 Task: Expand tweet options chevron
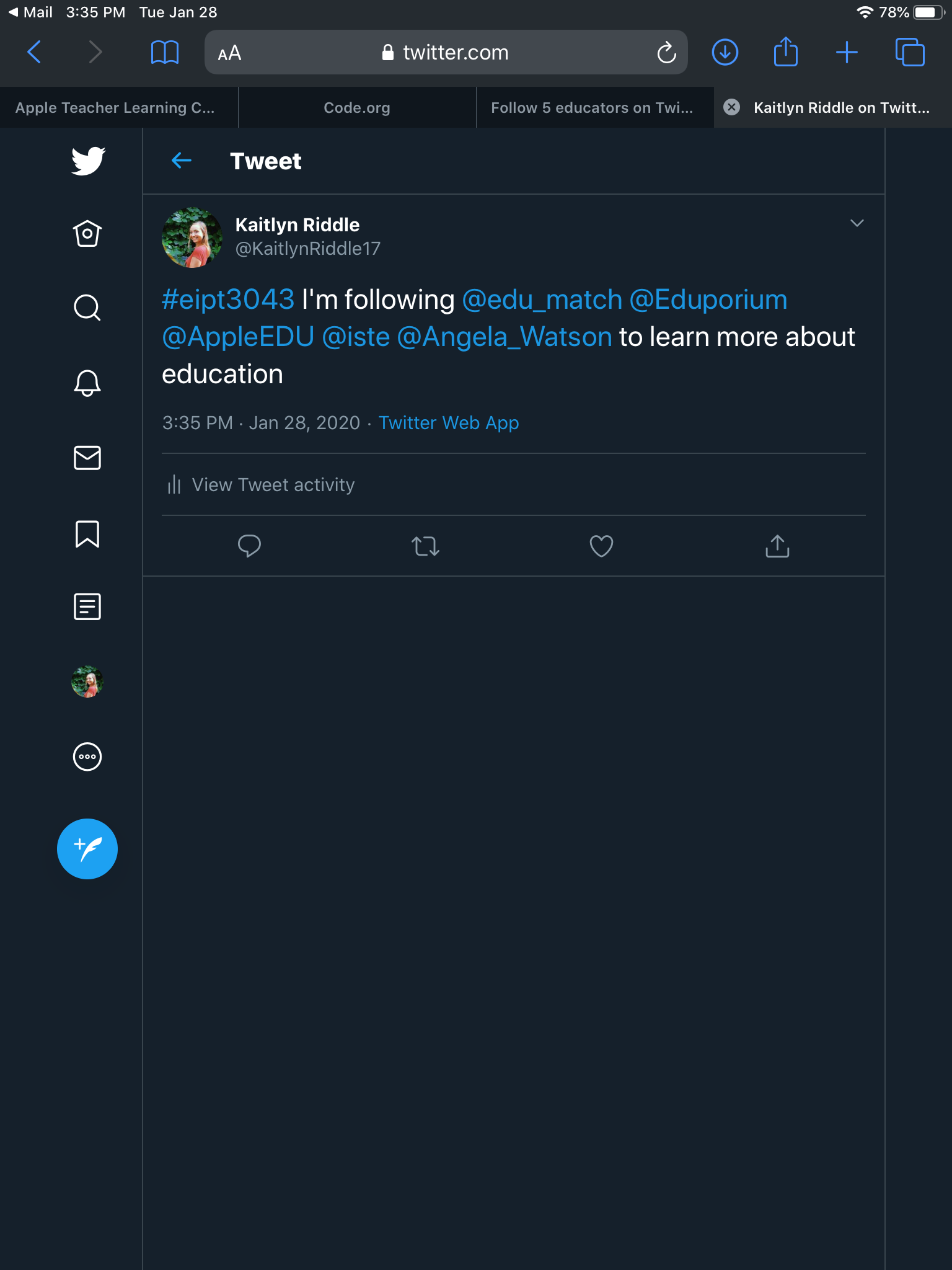[857, 223]
